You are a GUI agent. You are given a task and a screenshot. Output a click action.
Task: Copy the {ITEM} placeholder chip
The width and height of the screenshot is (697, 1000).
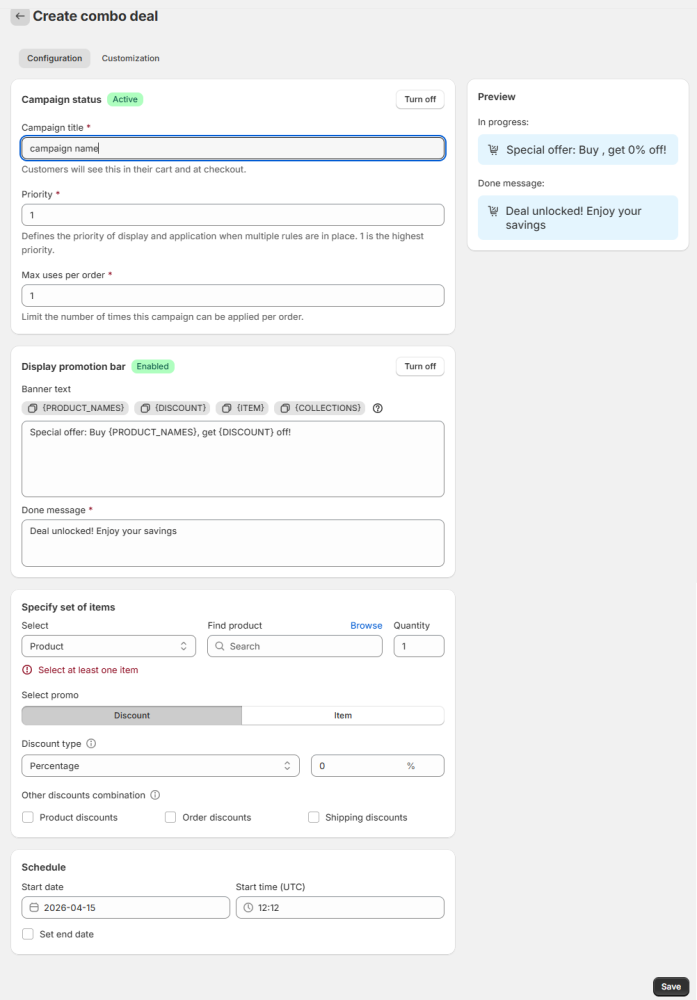[x=242, y=408]
